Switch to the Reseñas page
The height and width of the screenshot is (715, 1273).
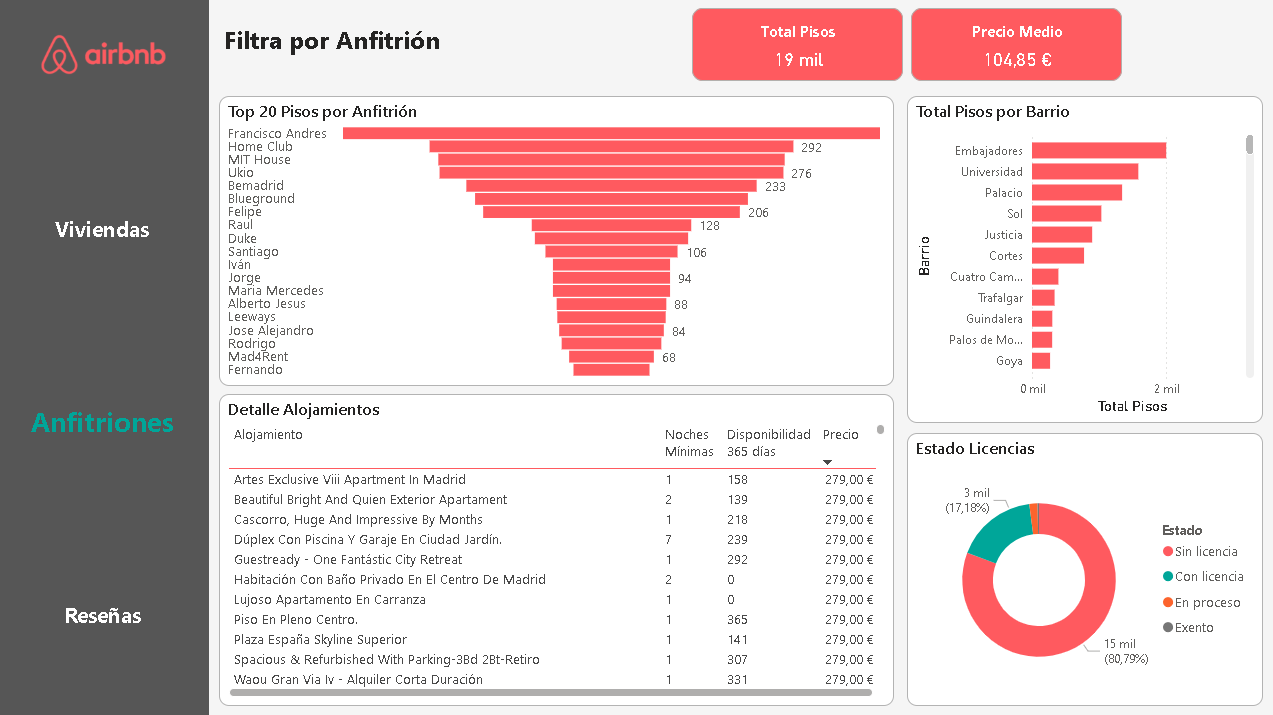click(102, 616)
